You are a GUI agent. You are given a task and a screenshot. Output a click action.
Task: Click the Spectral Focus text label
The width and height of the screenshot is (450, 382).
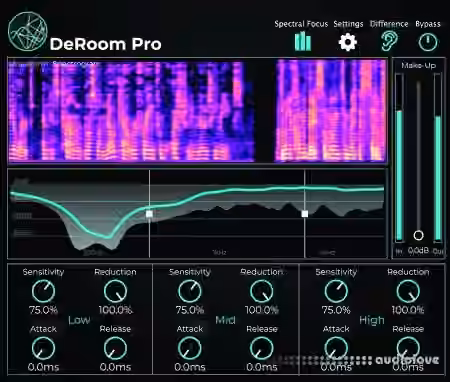301,24
